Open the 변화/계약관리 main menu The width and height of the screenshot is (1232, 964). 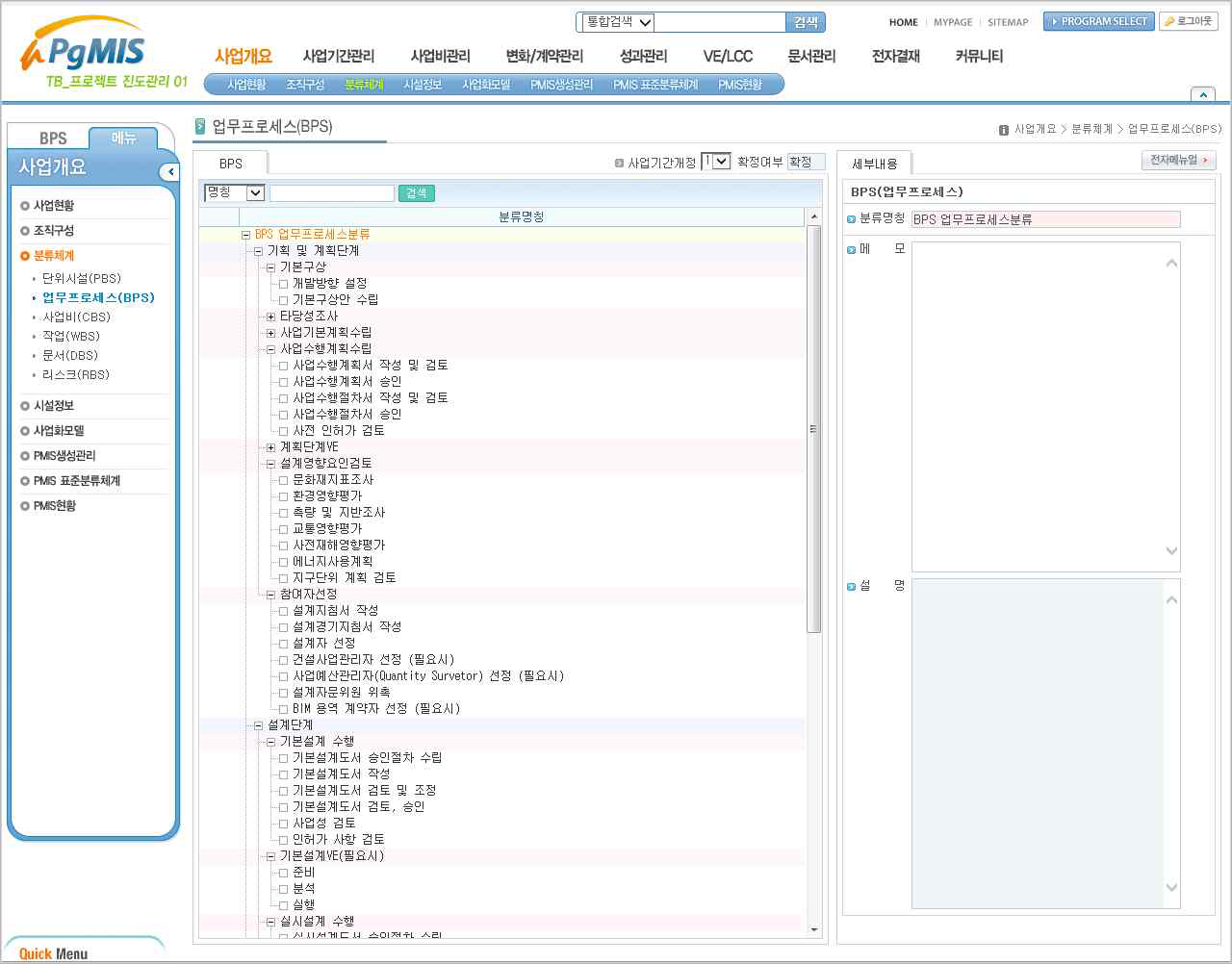click(545, 57)
